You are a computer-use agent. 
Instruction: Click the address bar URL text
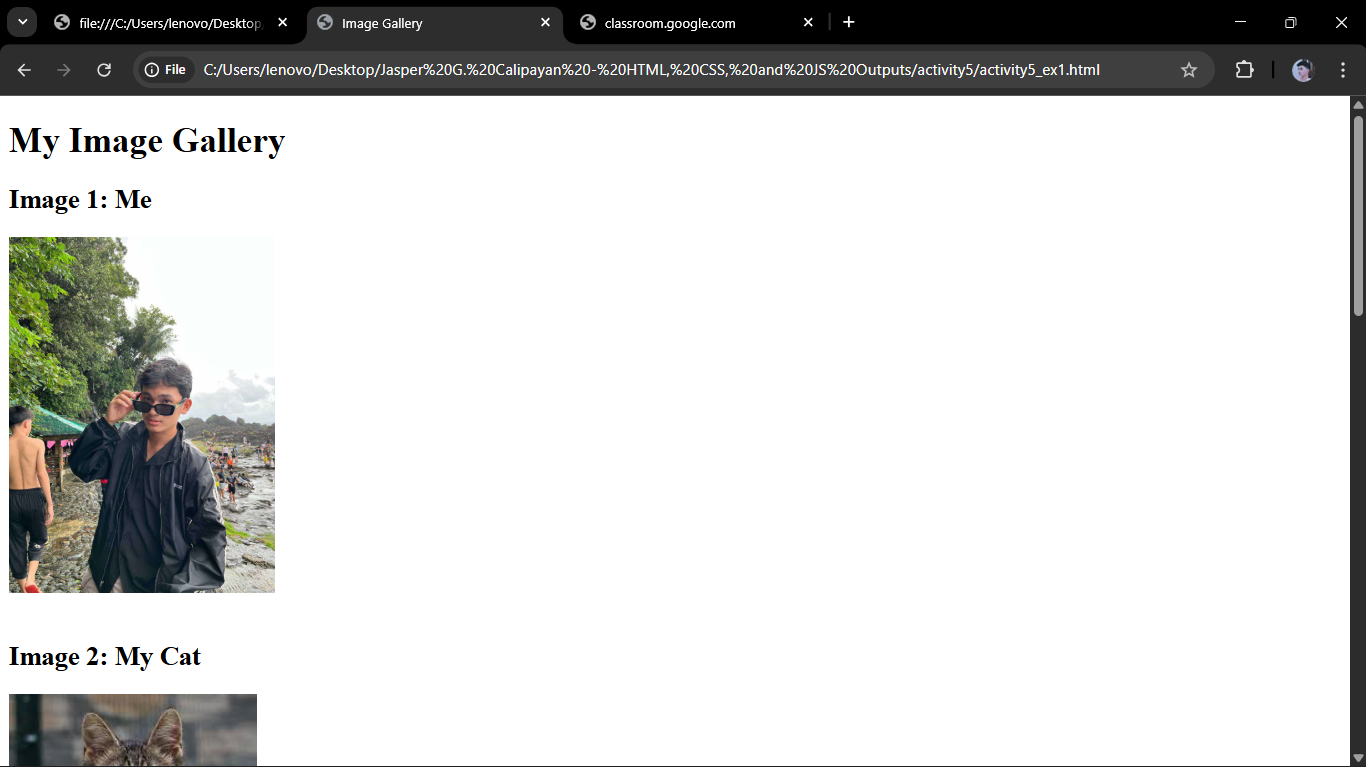pyautogui.click(x=650, y=70)
